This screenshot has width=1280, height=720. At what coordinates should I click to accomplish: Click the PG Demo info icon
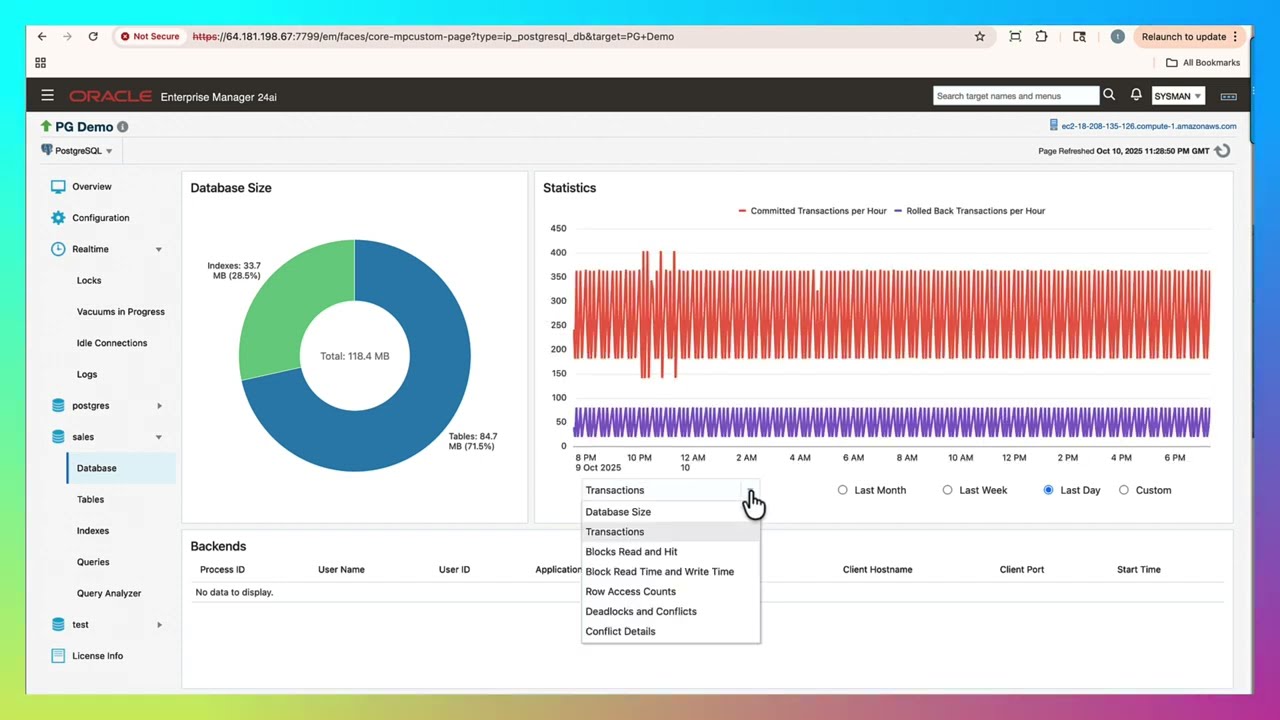122,126
